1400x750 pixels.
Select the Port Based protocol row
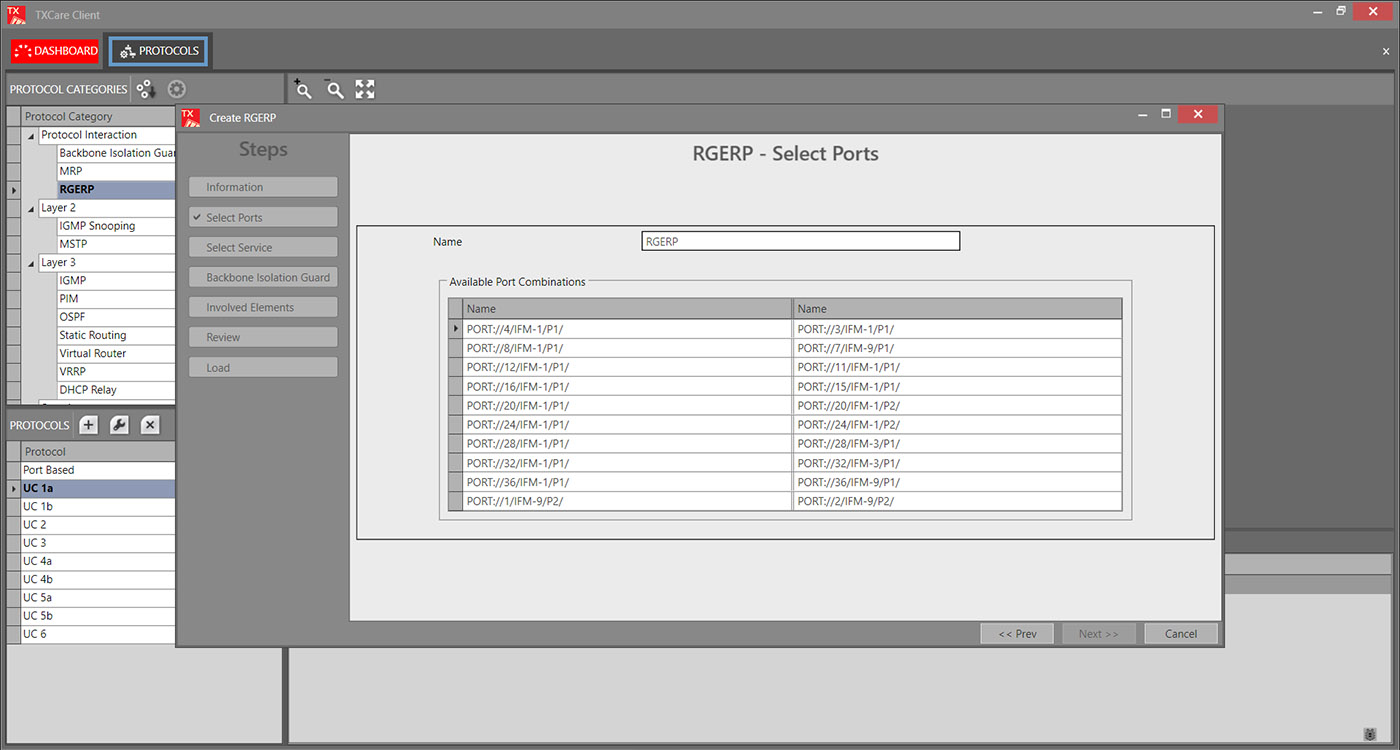click(x=98, y=470)
